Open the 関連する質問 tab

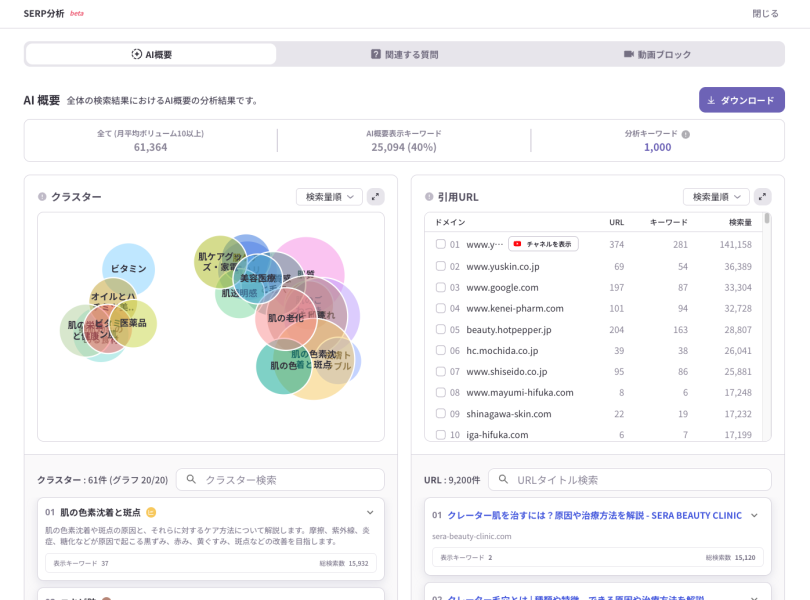[x=404, y=54]
